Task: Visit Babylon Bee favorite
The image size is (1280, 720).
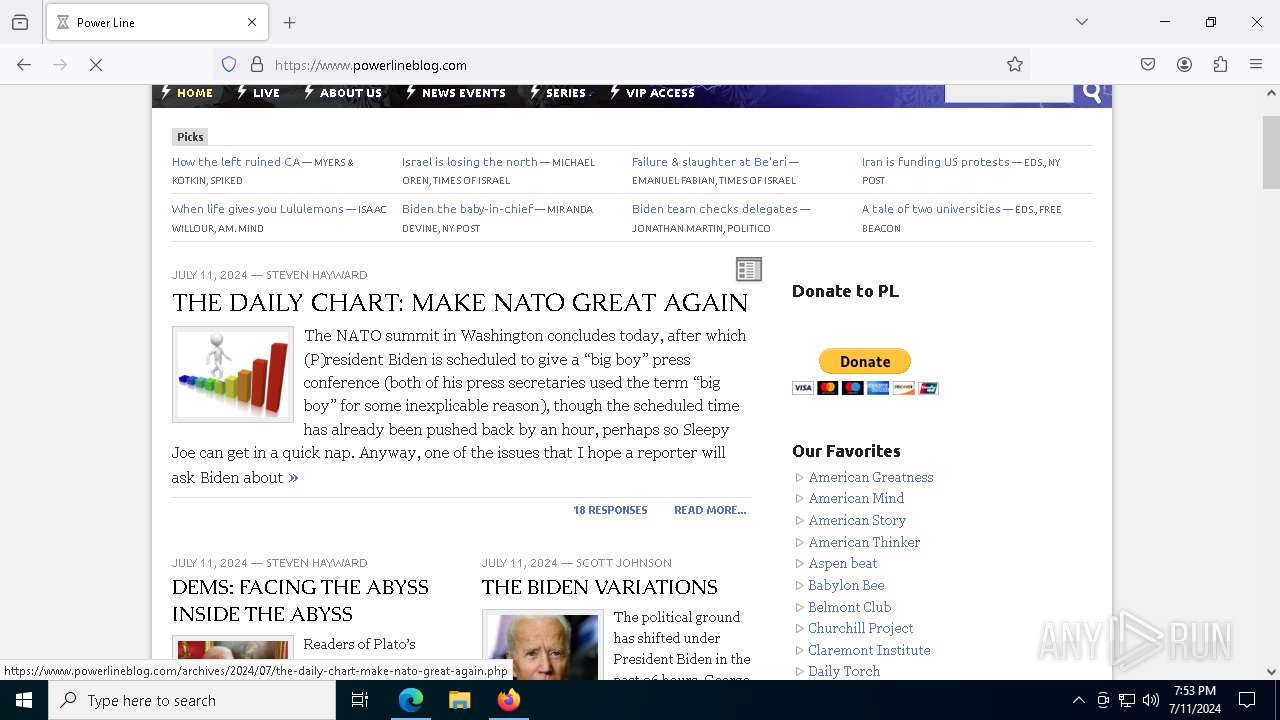Action: [846, 585]
